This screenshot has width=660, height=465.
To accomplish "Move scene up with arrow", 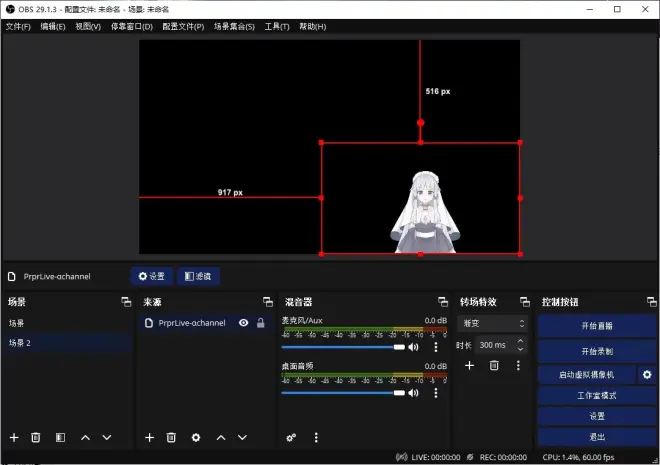I will [85, 438].
